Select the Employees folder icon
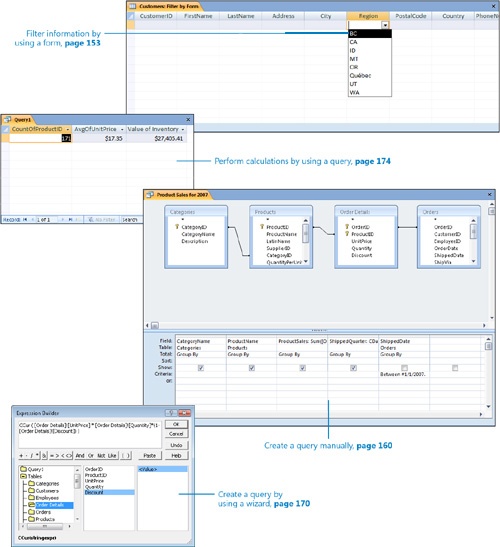The image size is (500, 547). 32,498
